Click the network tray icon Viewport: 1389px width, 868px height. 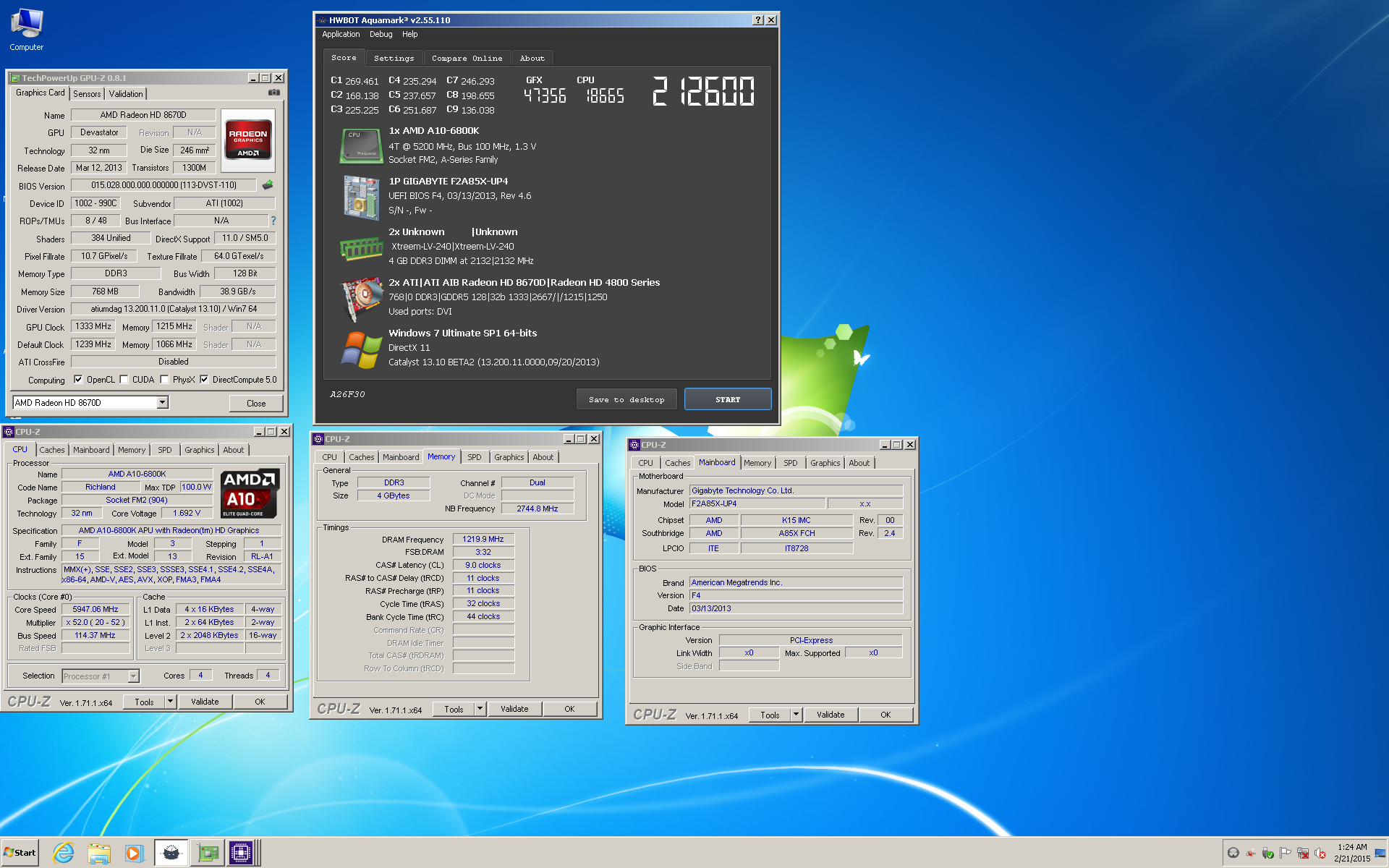(x=1303, y=853)
